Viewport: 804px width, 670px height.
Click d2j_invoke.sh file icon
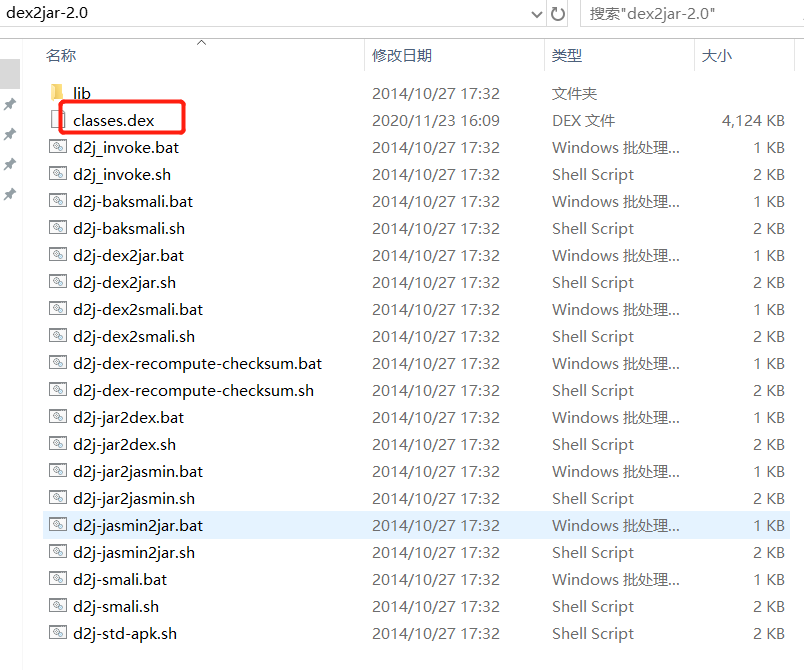coord(57,174)
